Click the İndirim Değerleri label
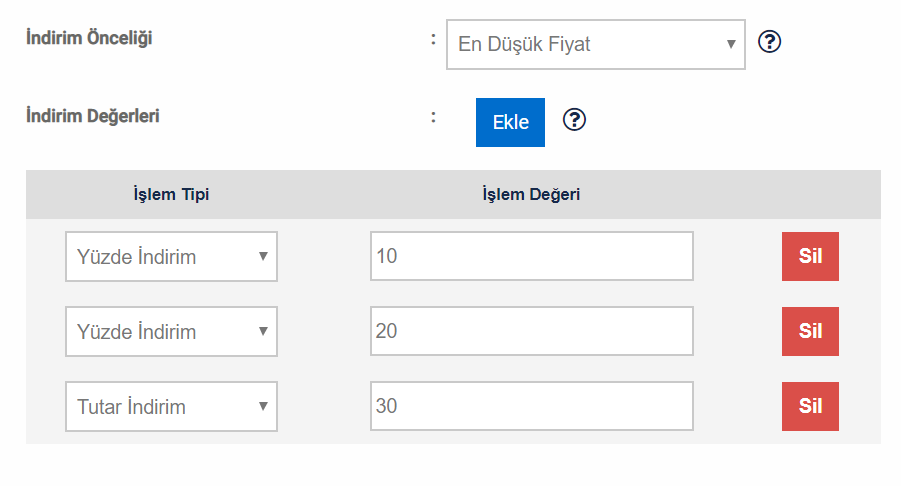Viewport: 901px width, 486px height. point(93,116)
